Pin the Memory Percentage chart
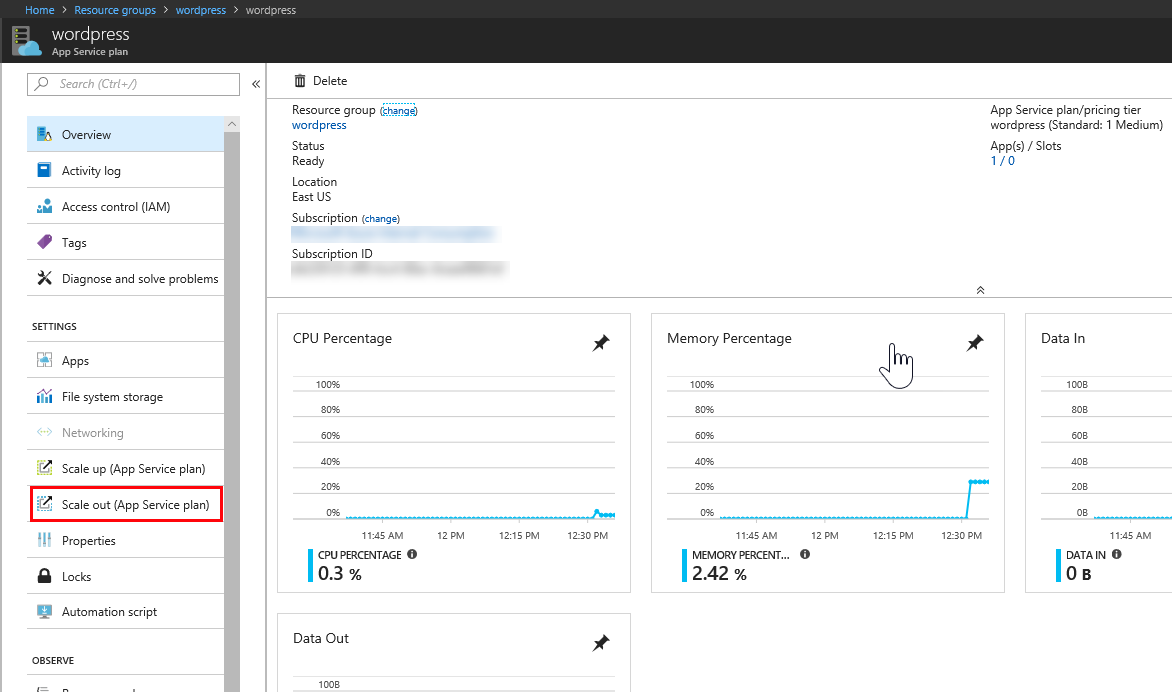 pos(975,343)
